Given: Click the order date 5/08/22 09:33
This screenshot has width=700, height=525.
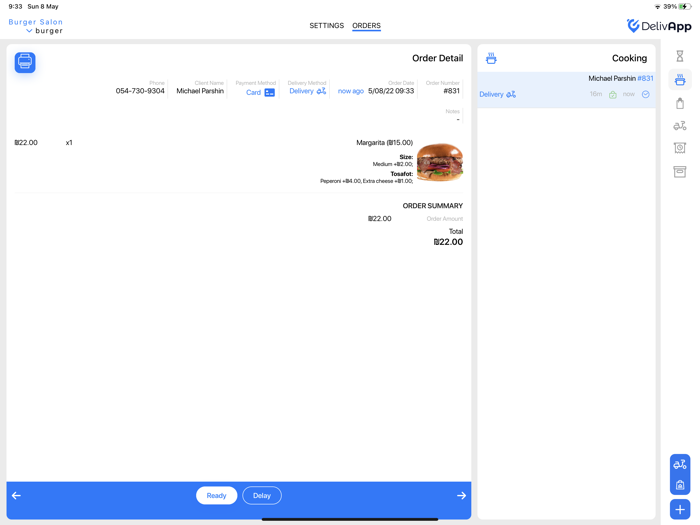Looking at the screenshot, I should point(391,91).
